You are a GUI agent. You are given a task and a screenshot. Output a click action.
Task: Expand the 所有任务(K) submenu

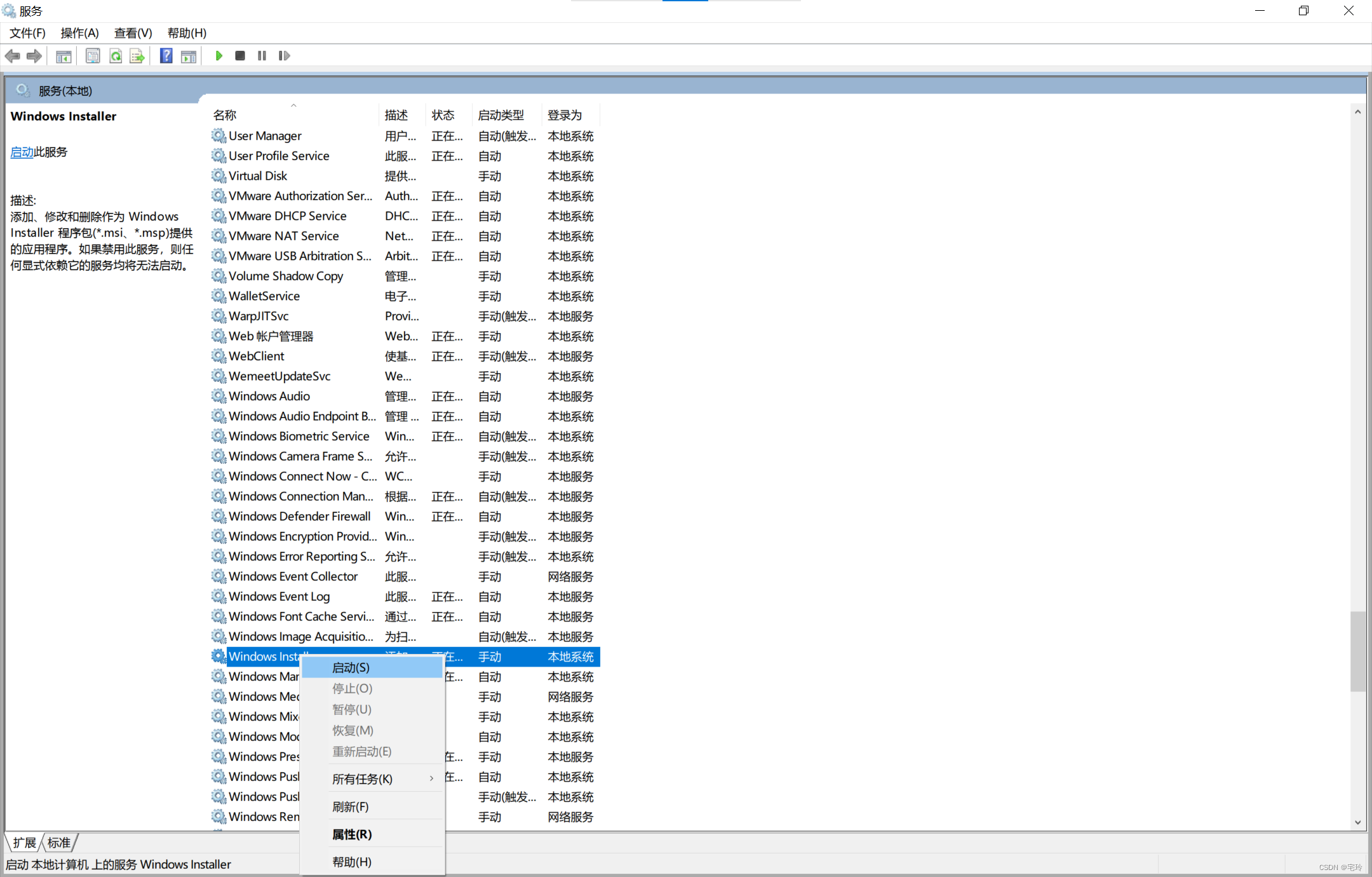pos(361,778)
